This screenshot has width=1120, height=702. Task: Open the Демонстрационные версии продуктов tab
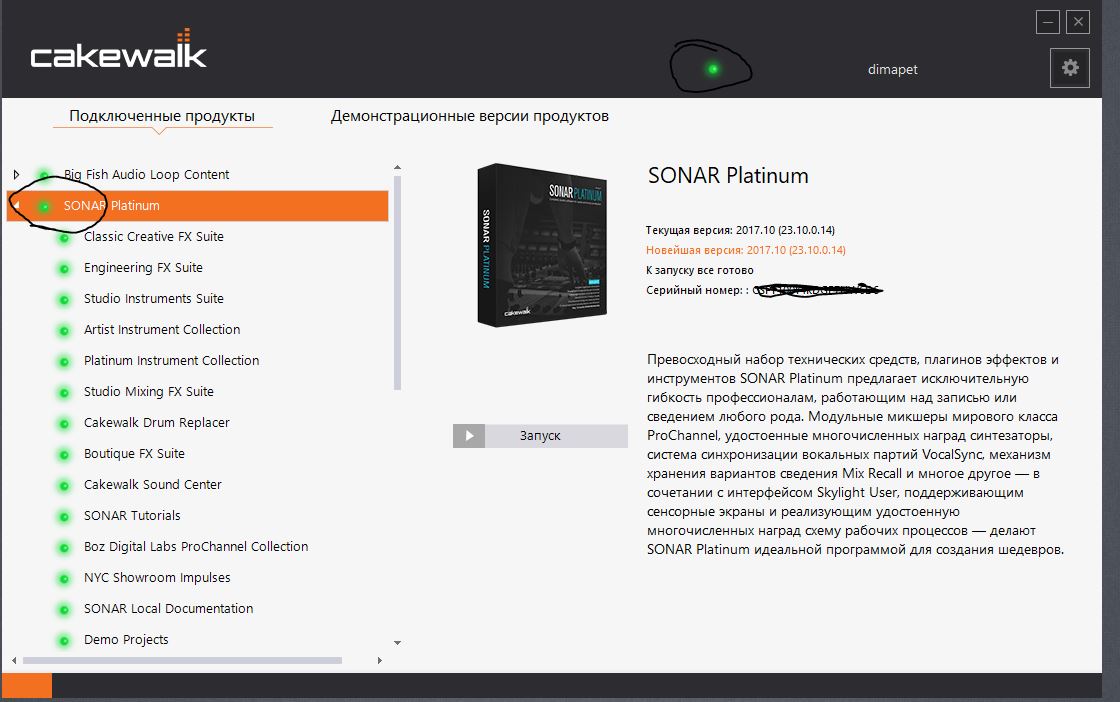click(469, 116)
